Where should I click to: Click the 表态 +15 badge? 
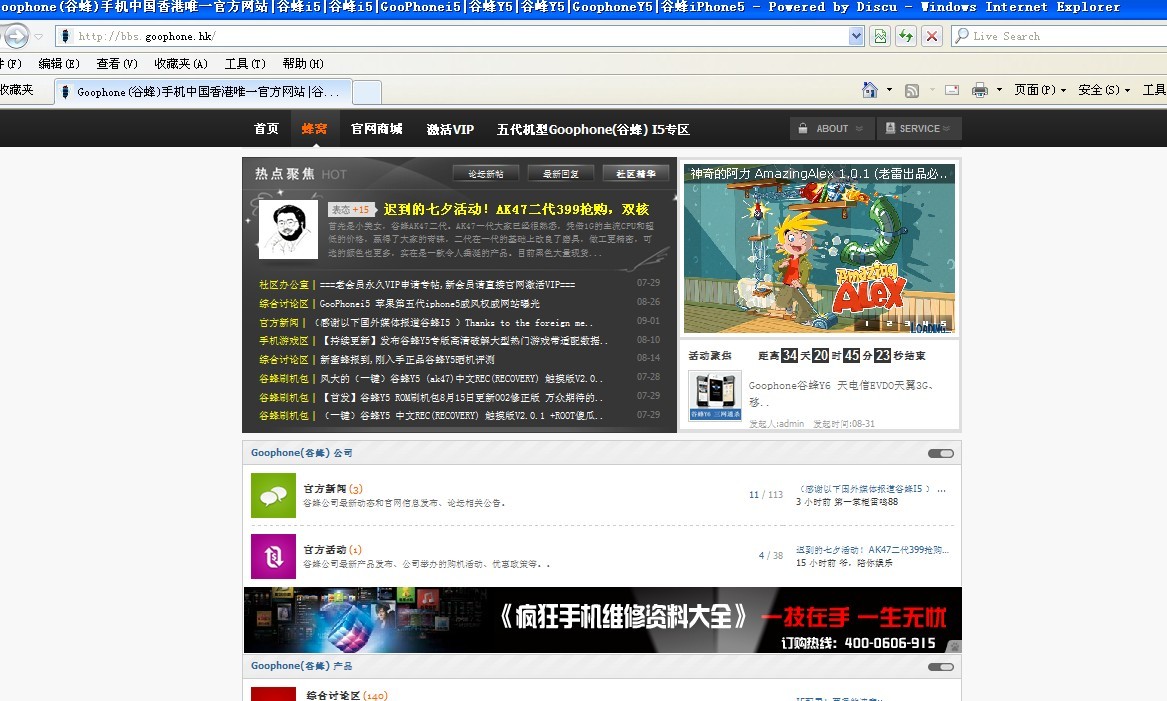(350, 210)
